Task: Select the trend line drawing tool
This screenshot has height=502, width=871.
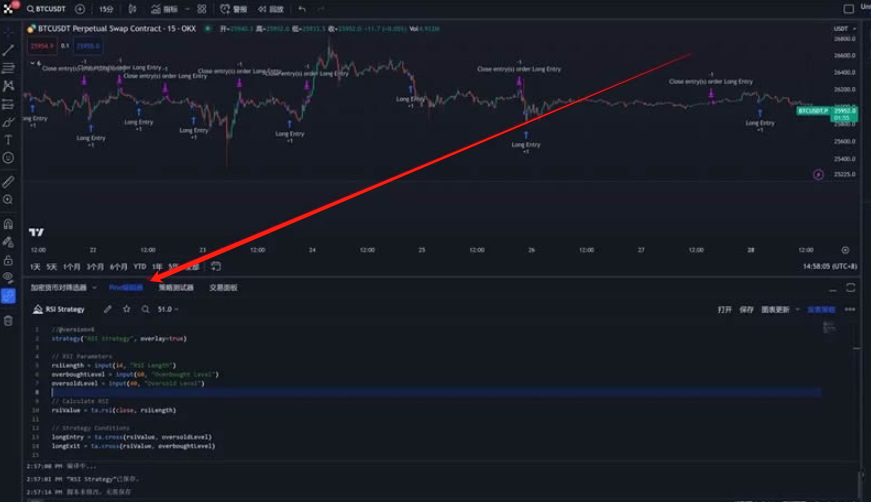Action: point(8,50)
